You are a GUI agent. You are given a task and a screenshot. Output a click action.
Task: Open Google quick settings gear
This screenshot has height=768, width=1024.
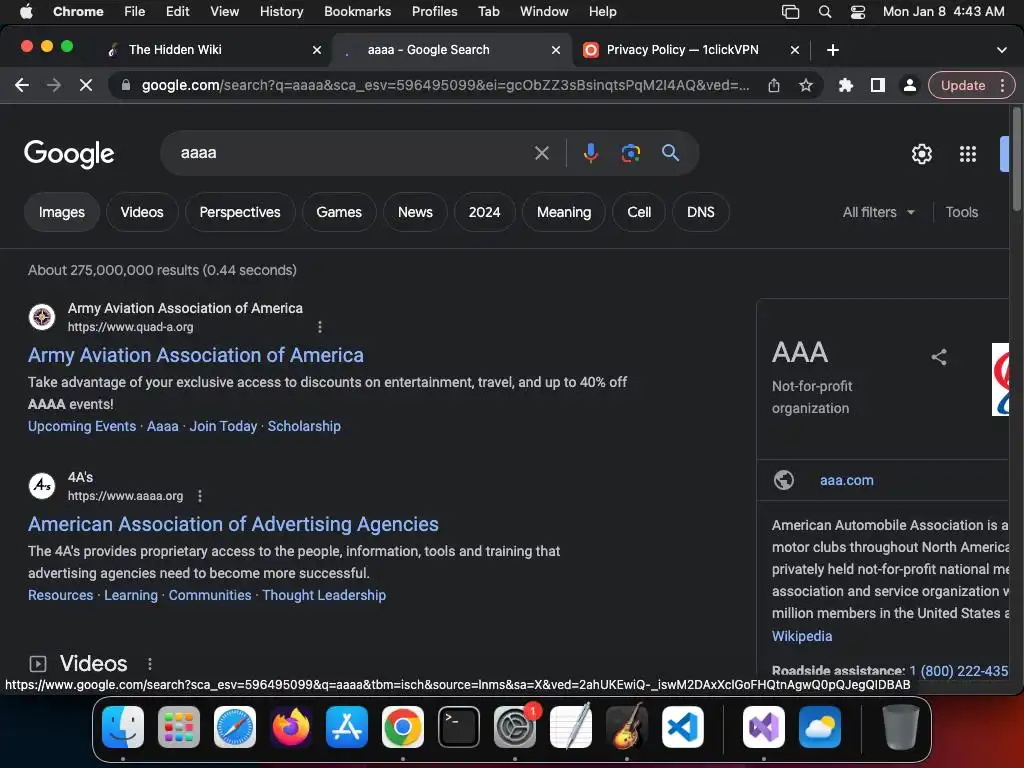921,154
